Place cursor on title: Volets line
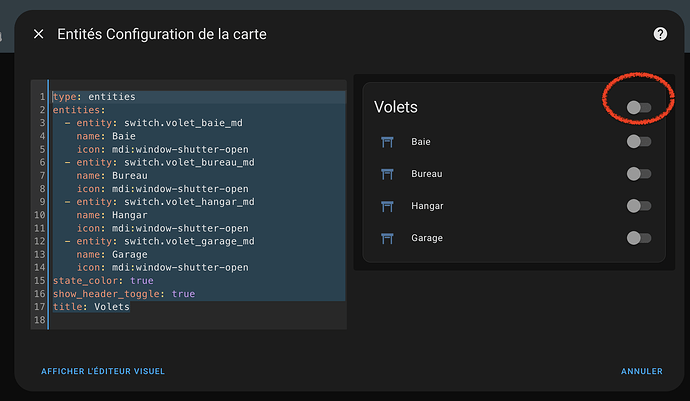Image resolution: width=690 pixels, height=401 pixels. tap(92, 307)
